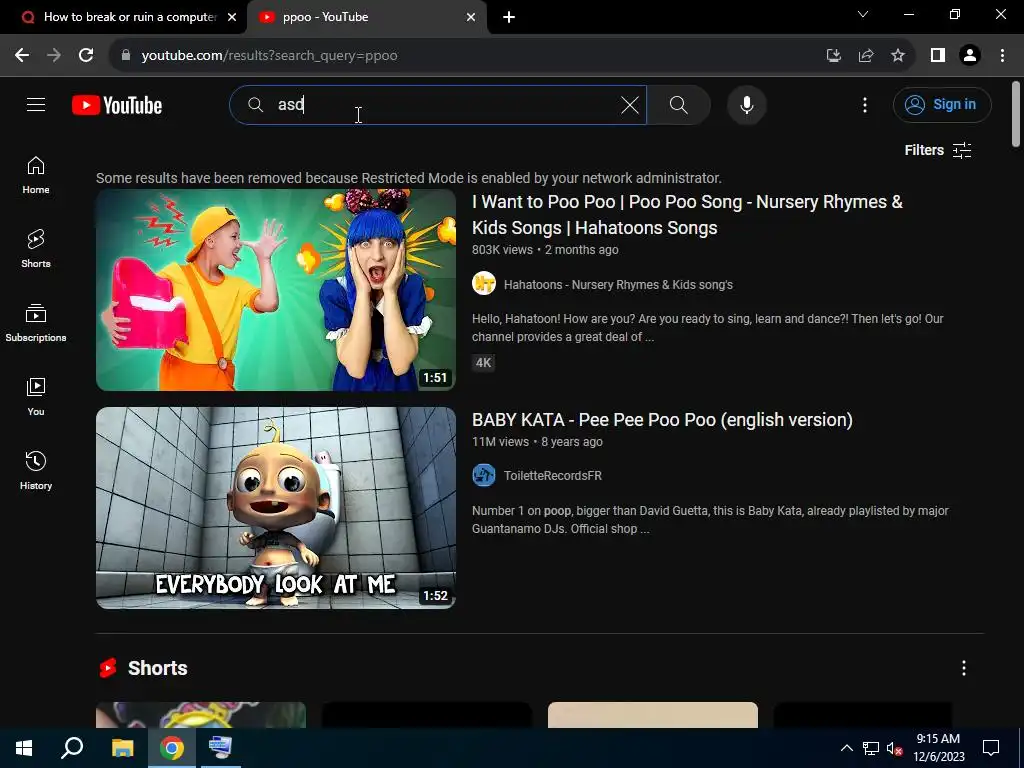This screenshot has width=1024, height=768.
Task: Go back with the browser back arrow
Action: (x=22, y=56)
